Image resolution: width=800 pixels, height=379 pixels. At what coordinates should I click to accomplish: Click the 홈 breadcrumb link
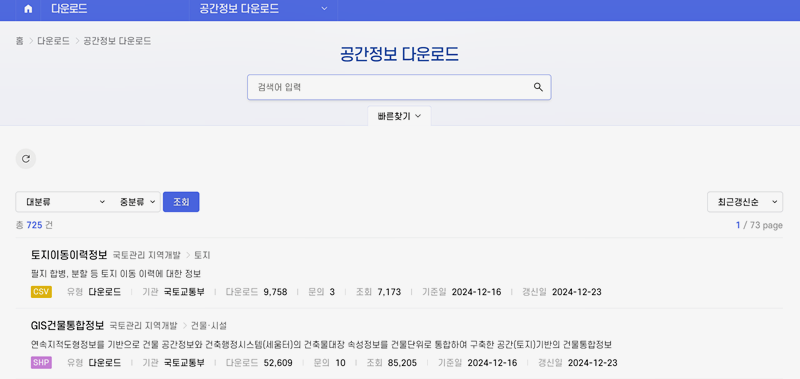point(19,41)
